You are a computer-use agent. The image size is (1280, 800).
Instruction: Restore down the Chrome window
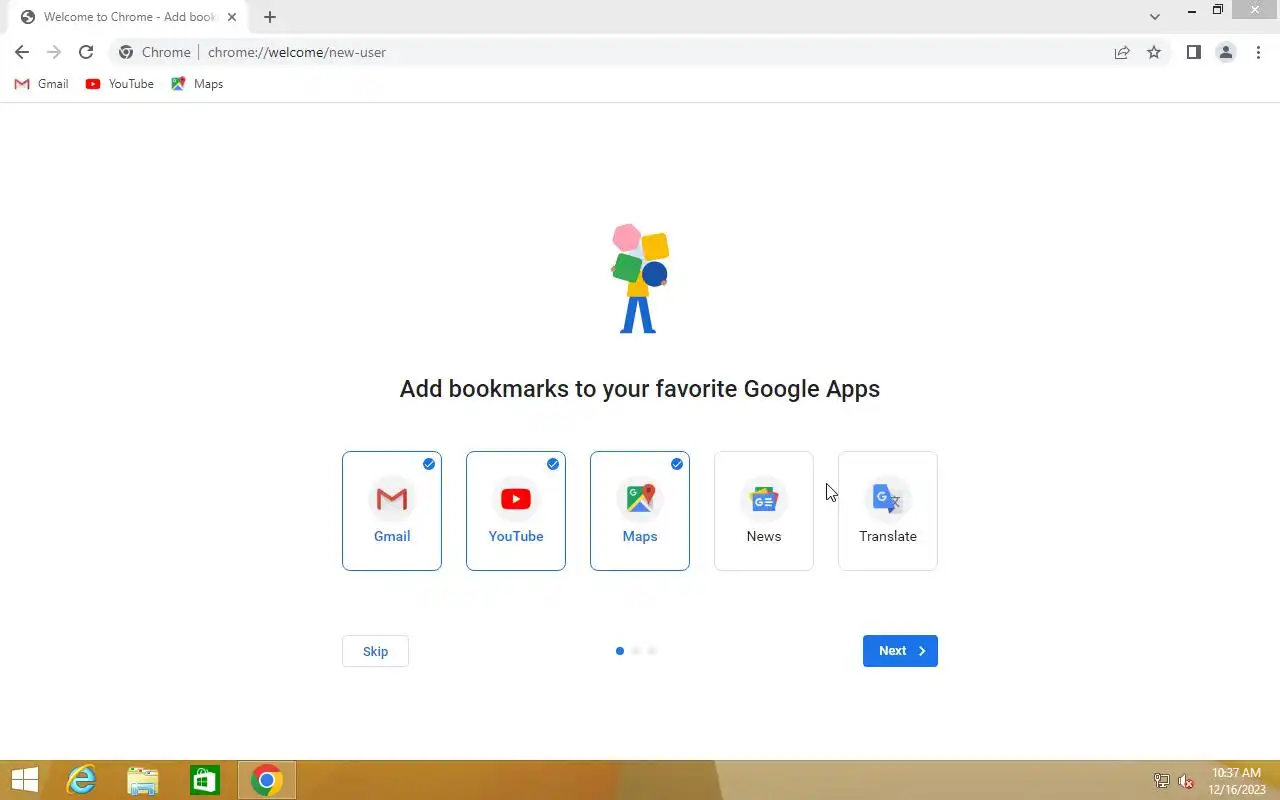(x=1217, y=10)
